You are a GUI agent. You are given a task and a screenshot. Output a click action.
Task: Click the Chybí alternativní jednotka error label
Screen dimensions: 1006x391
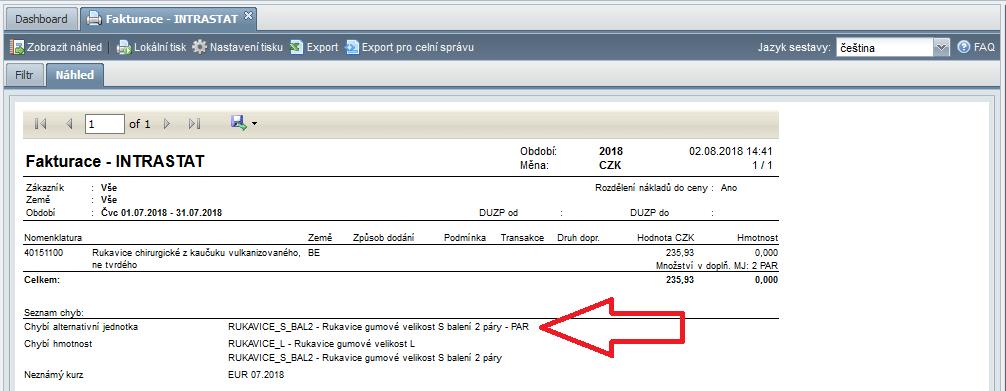point(81,327)
